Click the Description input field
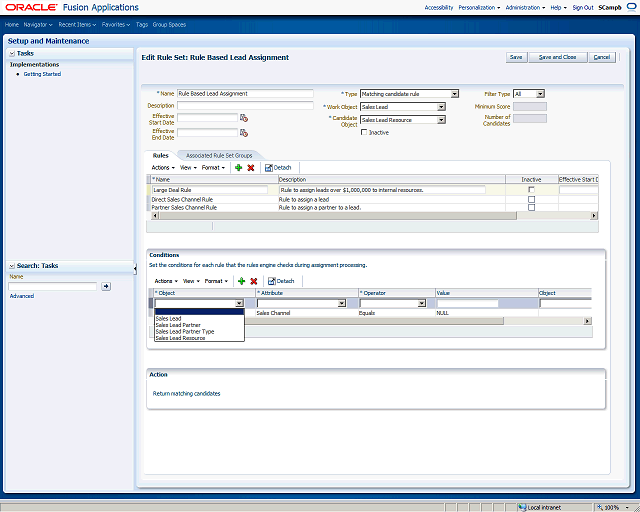The height and width of the screenshot is (512, 640). (245, 105)
